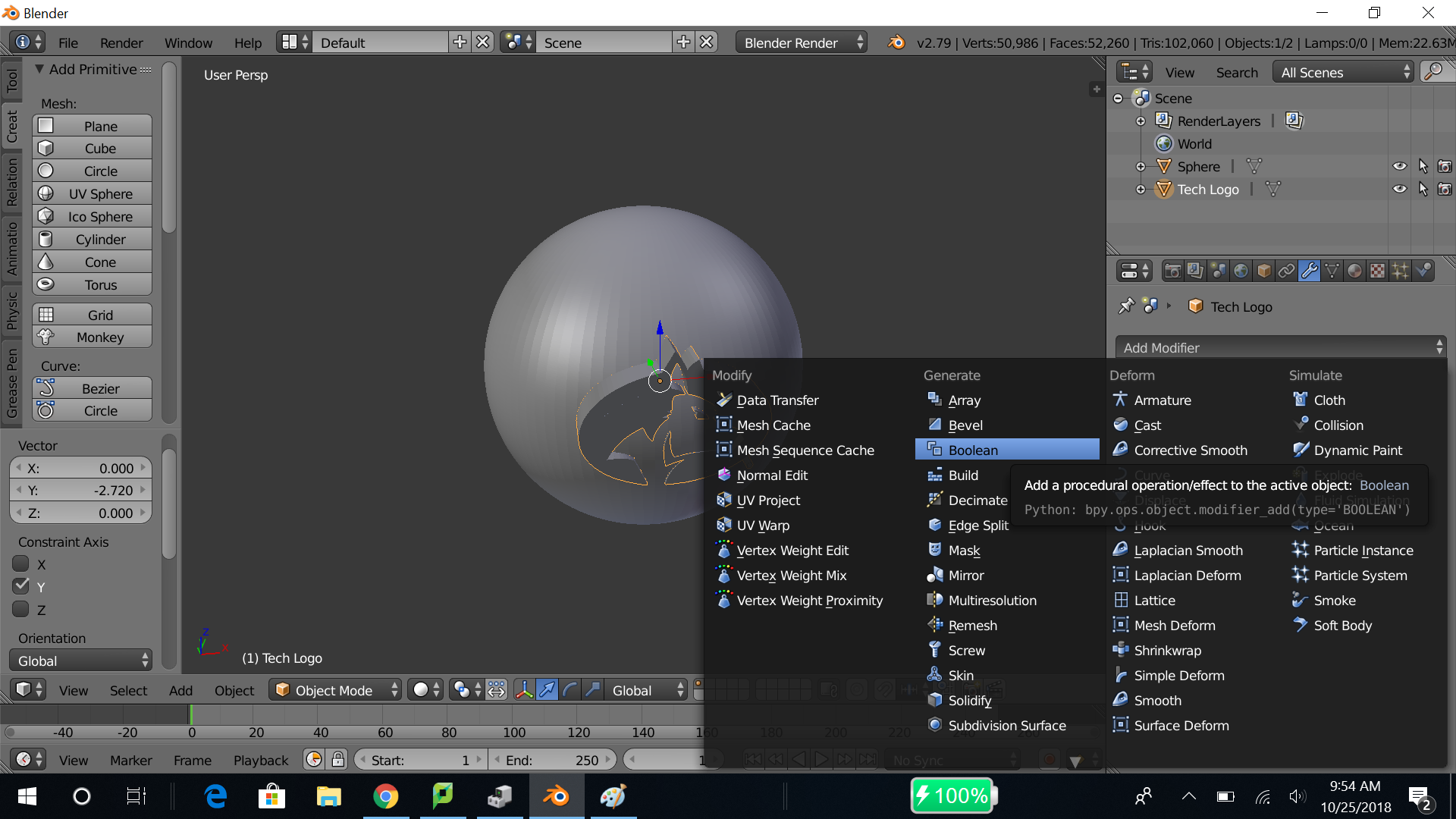Screen dimensions: 1456x819
Task: Select the Subdivision Surface modifier
Action: 1006,725
